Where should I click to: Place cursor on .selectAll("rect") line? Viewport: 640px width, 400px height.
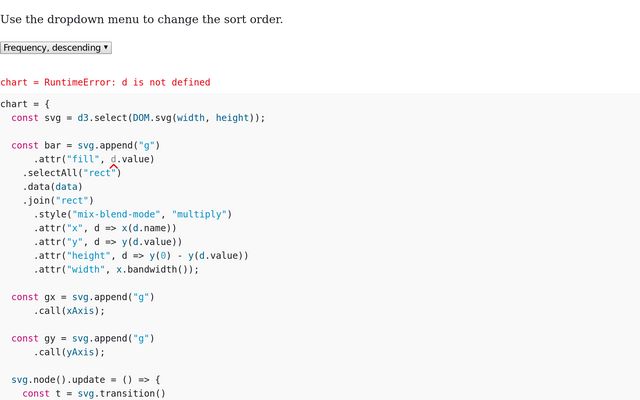[72, 173]
